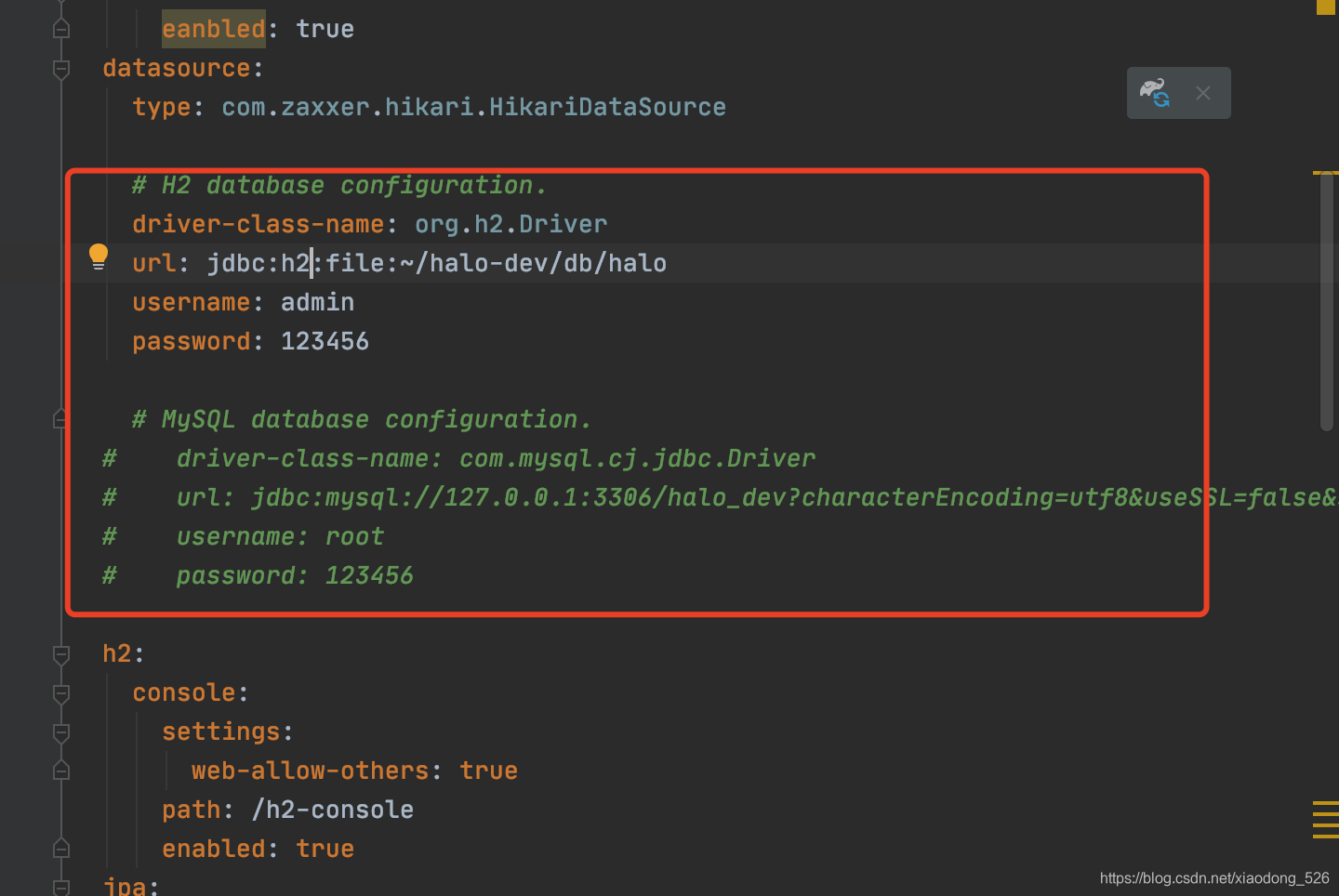Collapse the jpa block using gutter fold marker
Screen dimensions: 1339x896
pos(61,887)
